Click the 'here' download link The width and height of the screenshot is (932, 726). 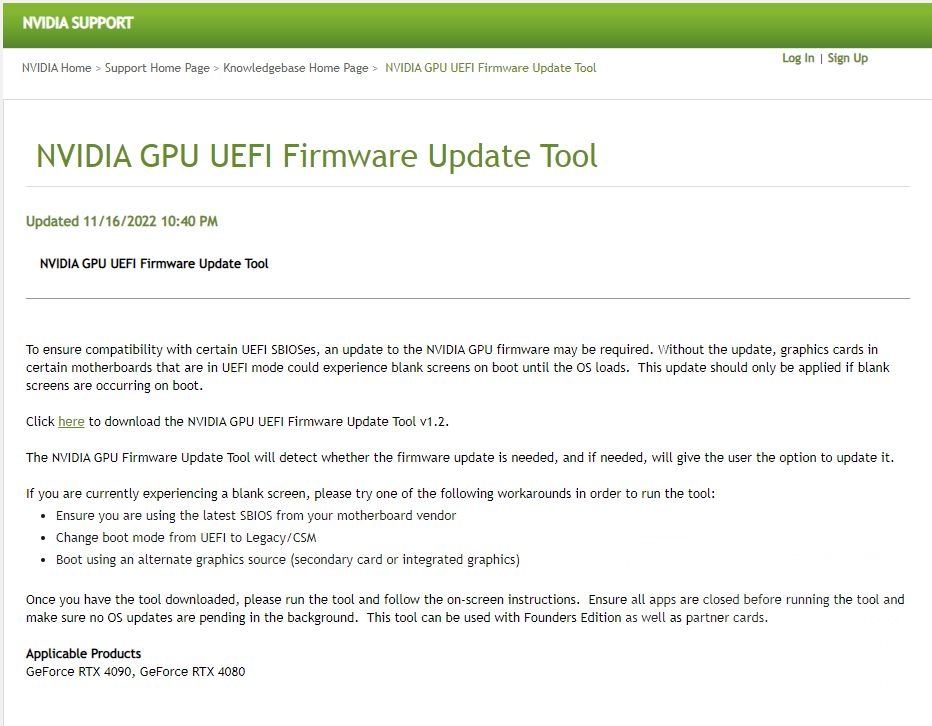pos(71,422)
